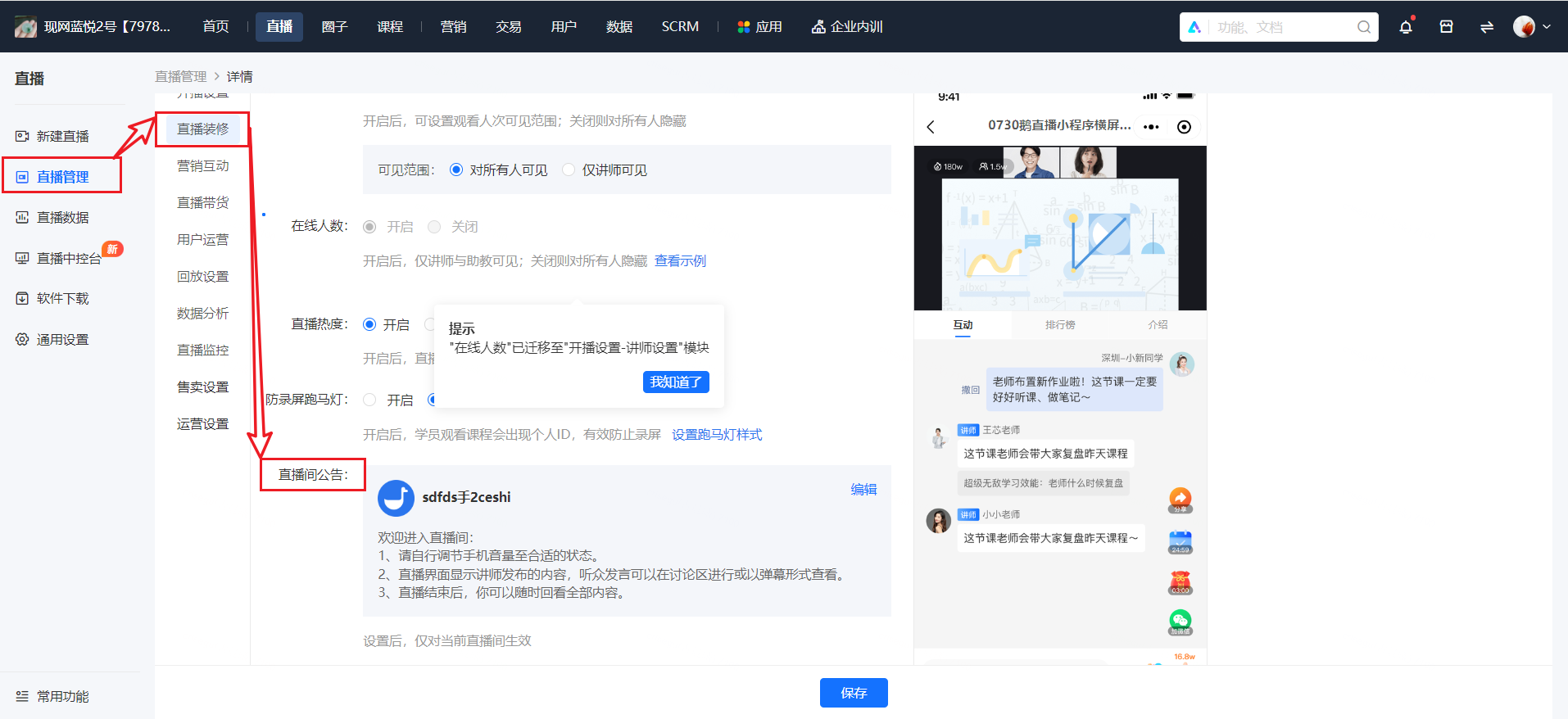This screenshot has height=719, width=1568.
Task: Expand the user avatar dropdown arrow
Action: pos(1547,27)
